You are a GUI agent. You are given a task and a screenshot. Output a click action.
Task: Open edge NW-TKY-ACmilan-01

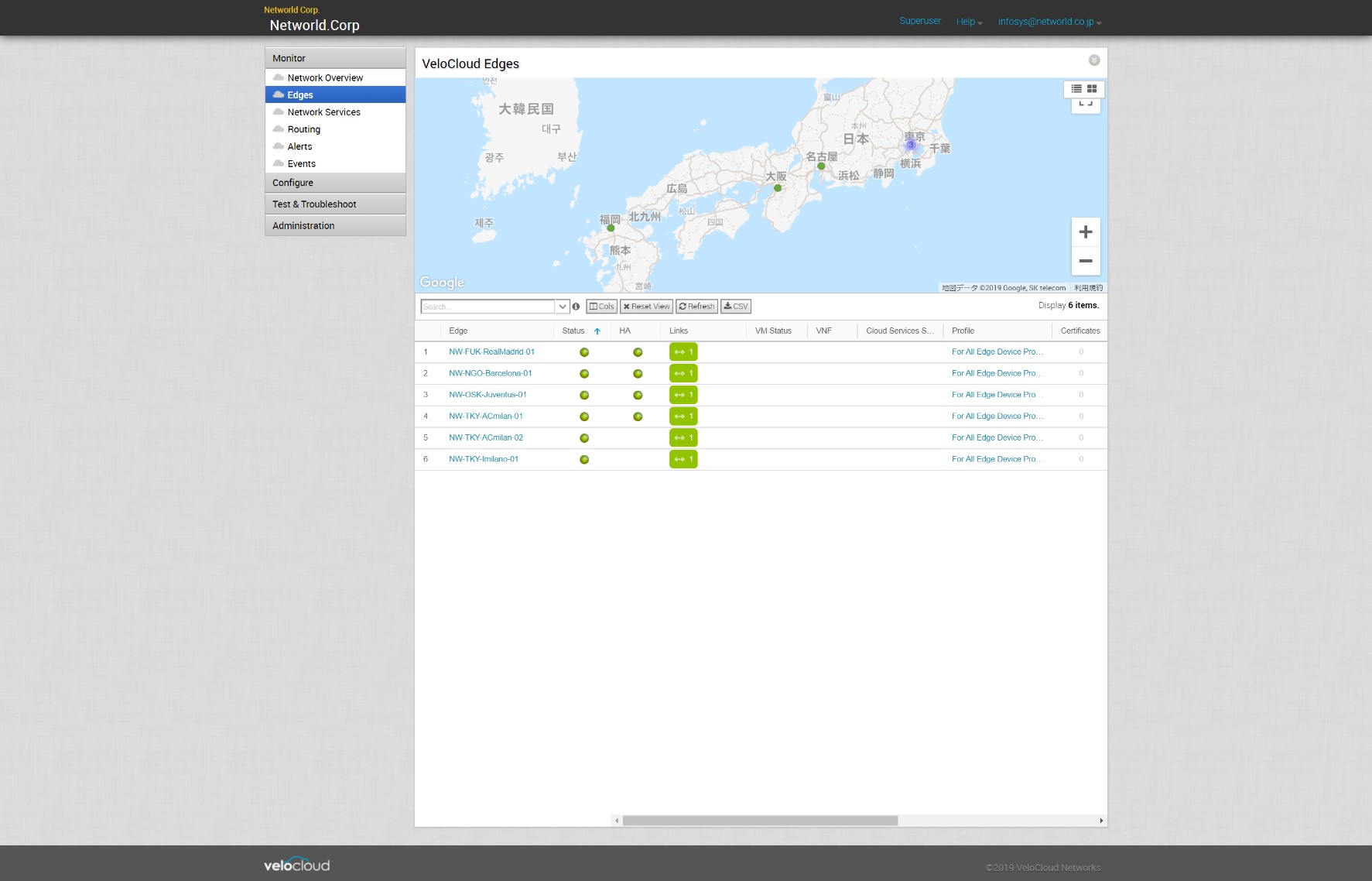point(486,417)
